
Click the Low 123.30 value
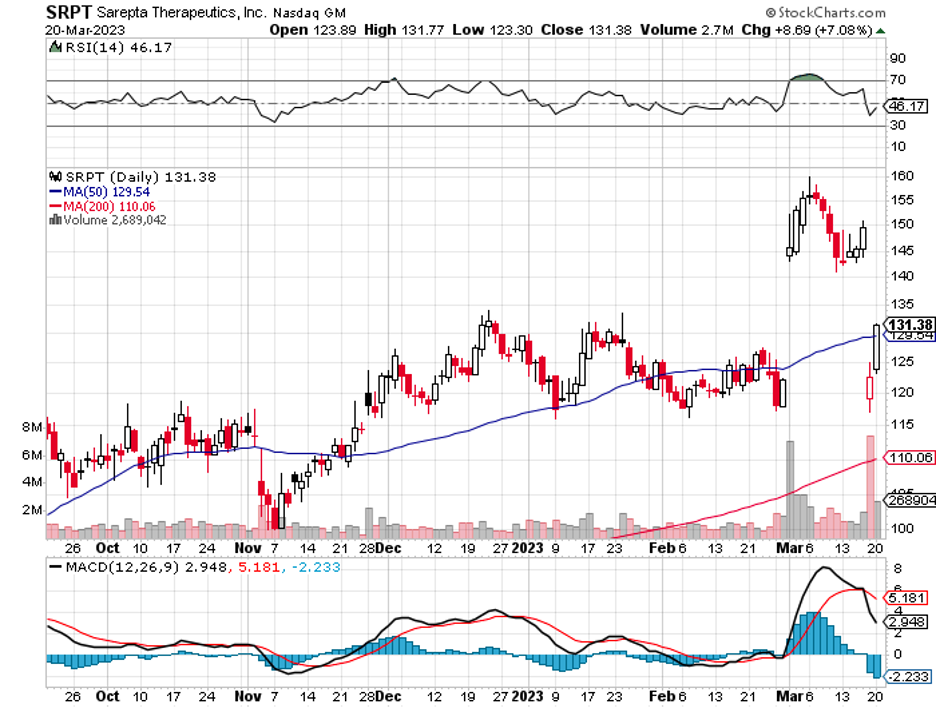(x=492, y=30)
